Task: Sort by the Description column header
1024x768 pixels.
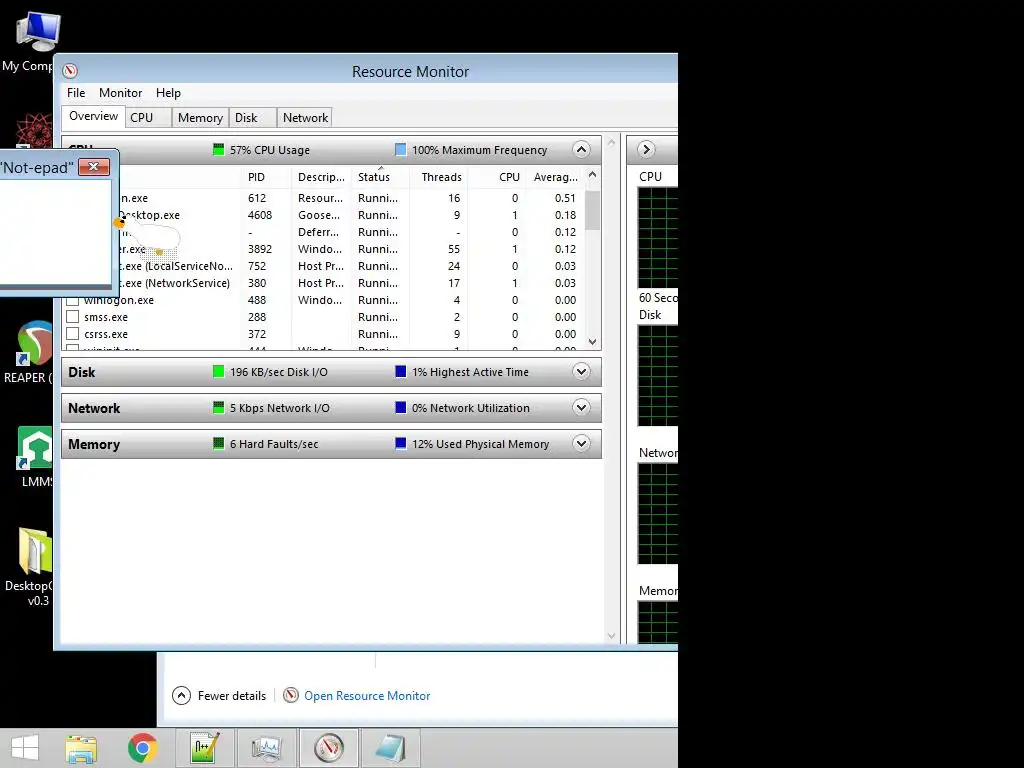Action: coord(323,177)
